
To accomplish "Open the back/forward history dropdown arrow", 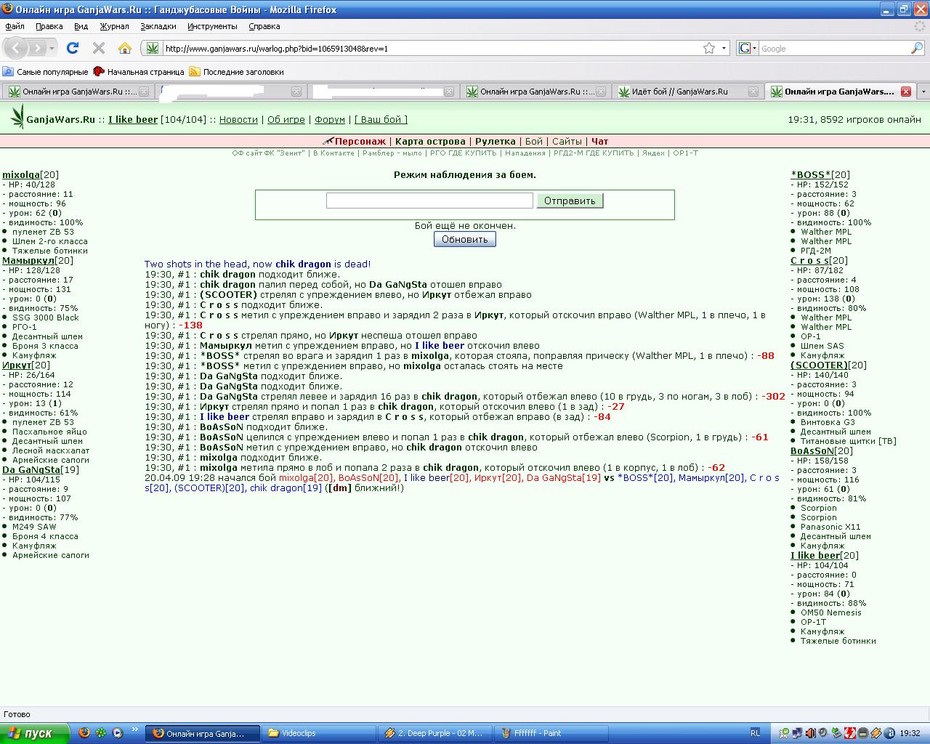I will coord(52,48).
